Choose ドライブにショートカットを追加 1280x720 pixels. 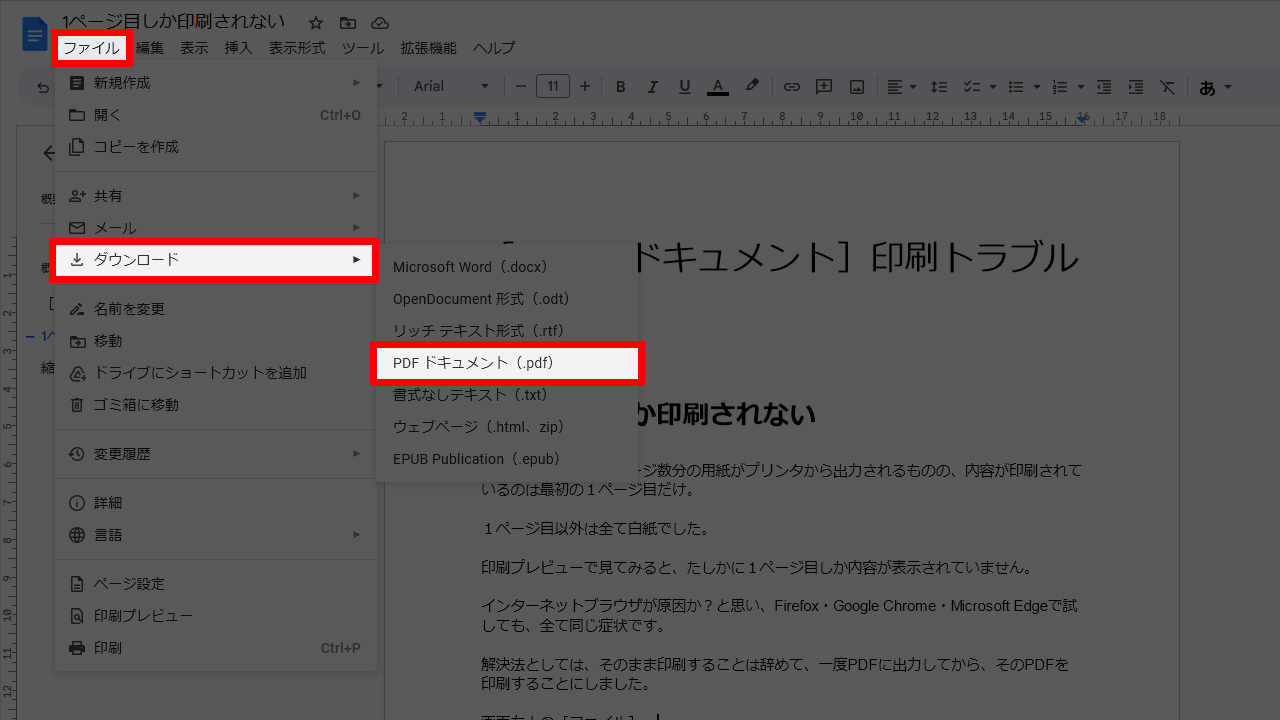[x=216, y=373]
